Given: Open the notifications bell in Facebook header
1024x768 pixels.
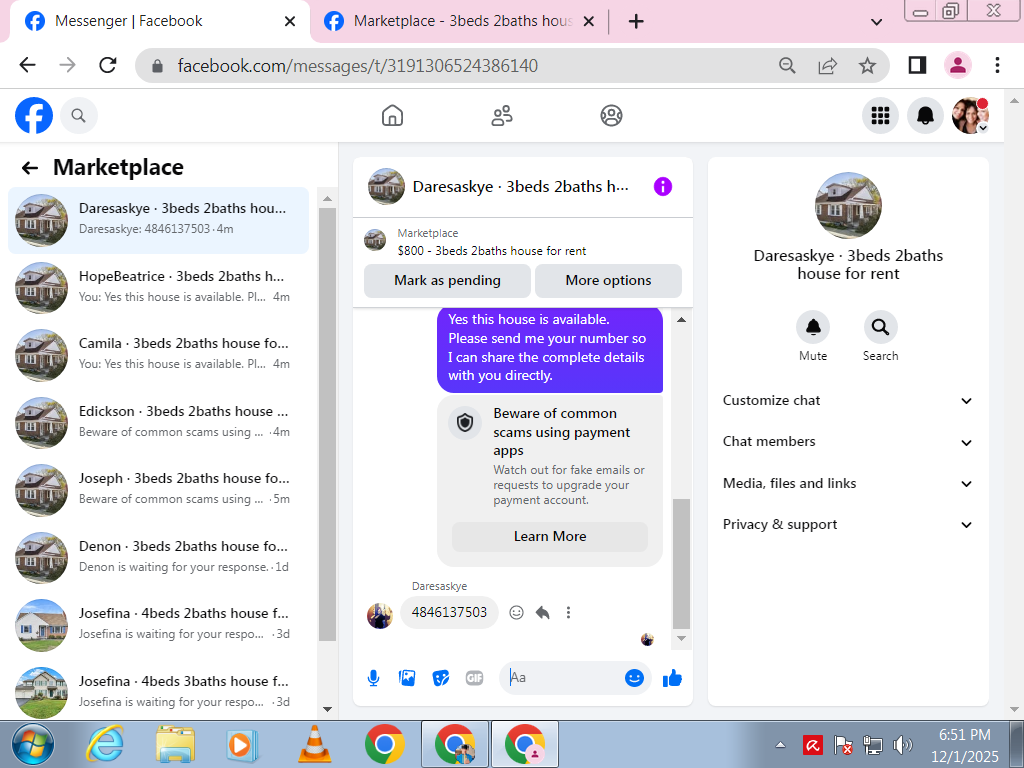Looking at the screenshot, I should [925, 116].
